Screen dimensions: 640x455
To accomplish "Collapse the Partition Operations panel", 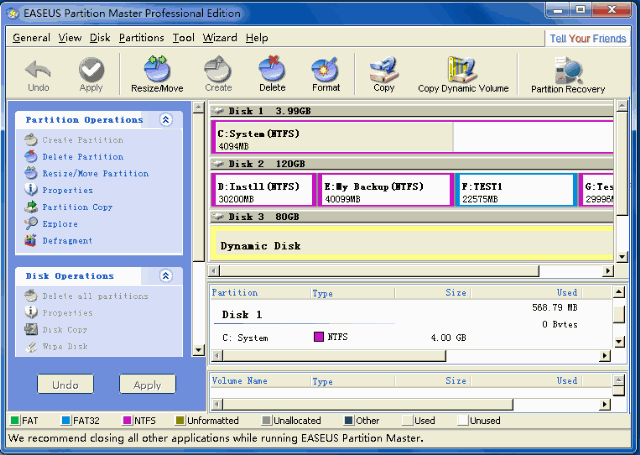I will [166, 120].
